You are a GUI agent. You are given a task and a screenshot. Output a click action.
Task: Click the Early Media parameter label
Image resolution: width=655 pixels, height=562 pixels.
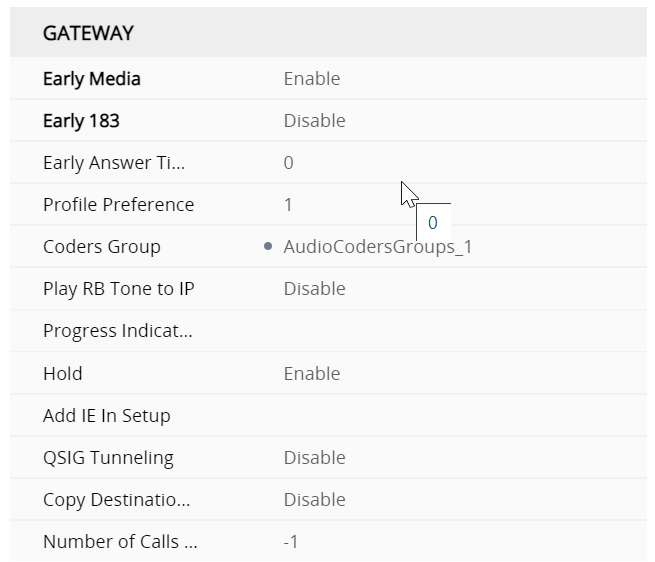click(x=92, y=79)
